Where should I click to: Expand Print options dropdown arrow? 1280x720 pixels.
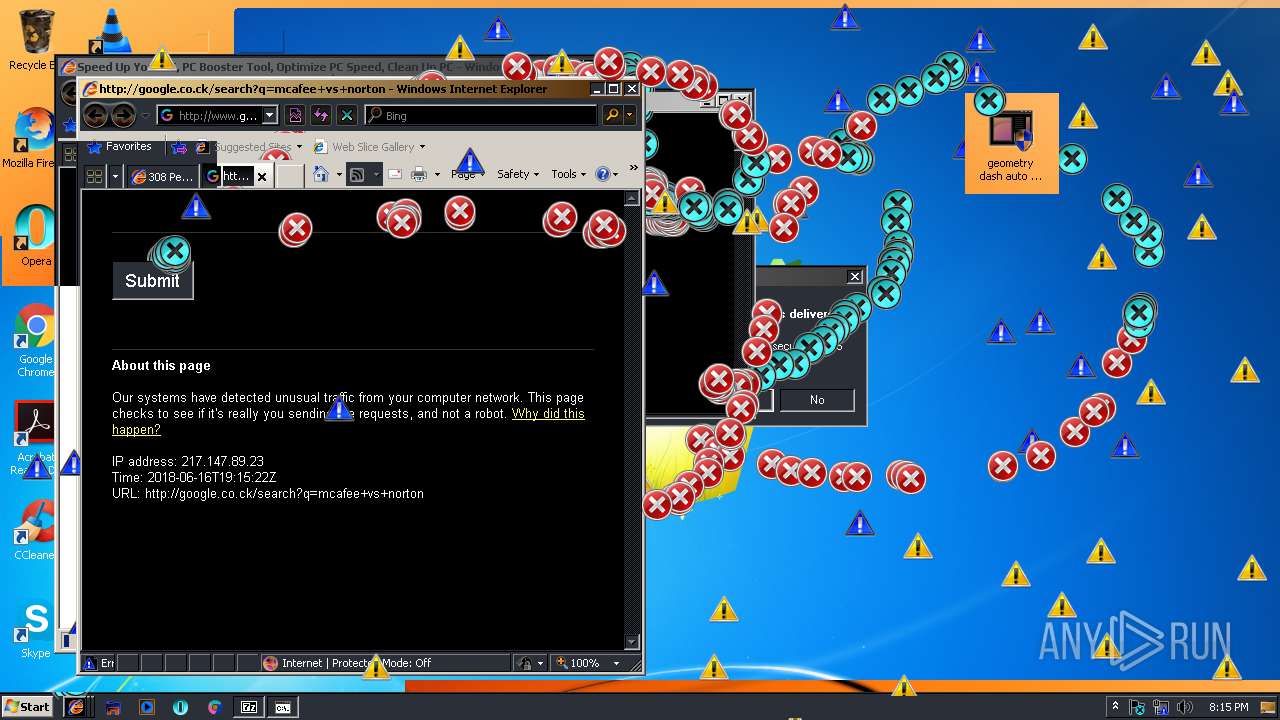[437, 174]
